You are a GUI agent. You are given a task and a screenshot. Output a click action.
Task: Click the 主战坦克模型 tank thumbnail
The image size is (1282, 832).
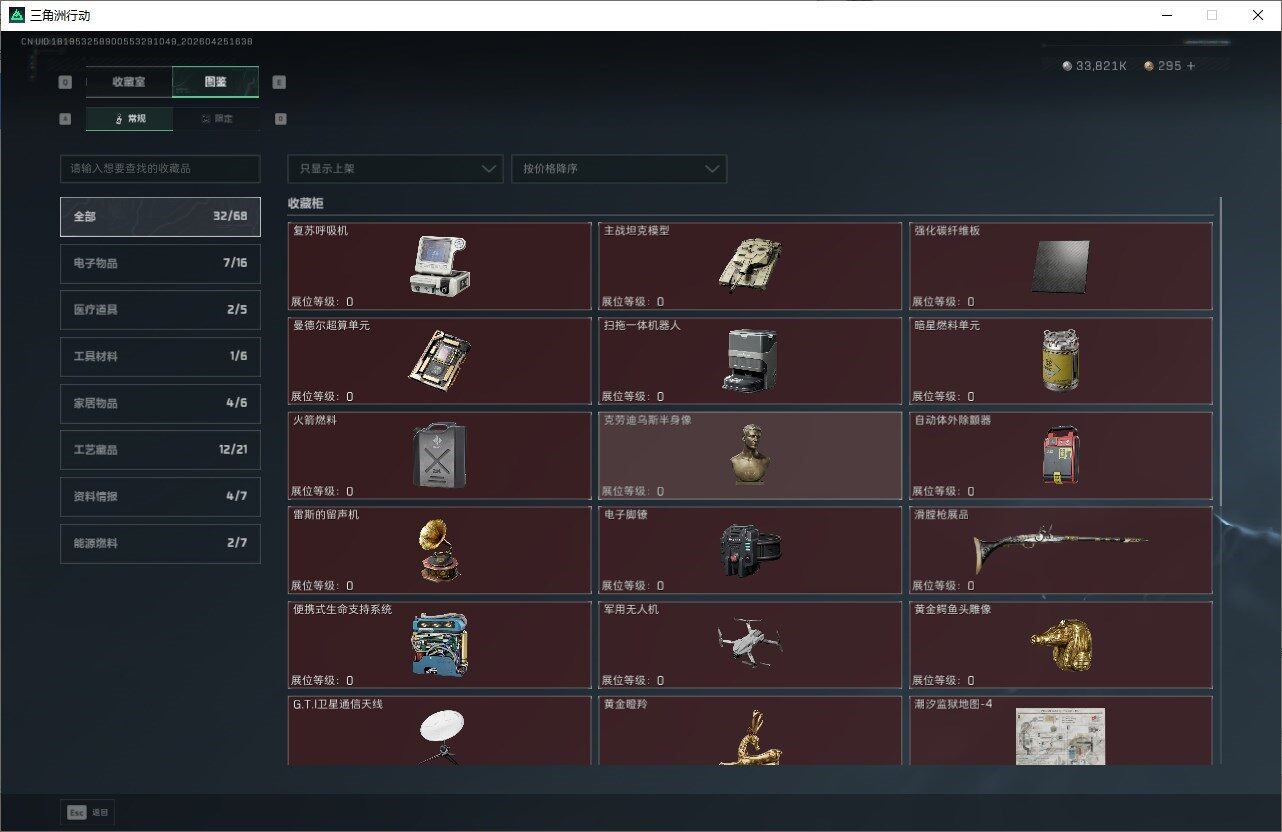click(751, 264)
